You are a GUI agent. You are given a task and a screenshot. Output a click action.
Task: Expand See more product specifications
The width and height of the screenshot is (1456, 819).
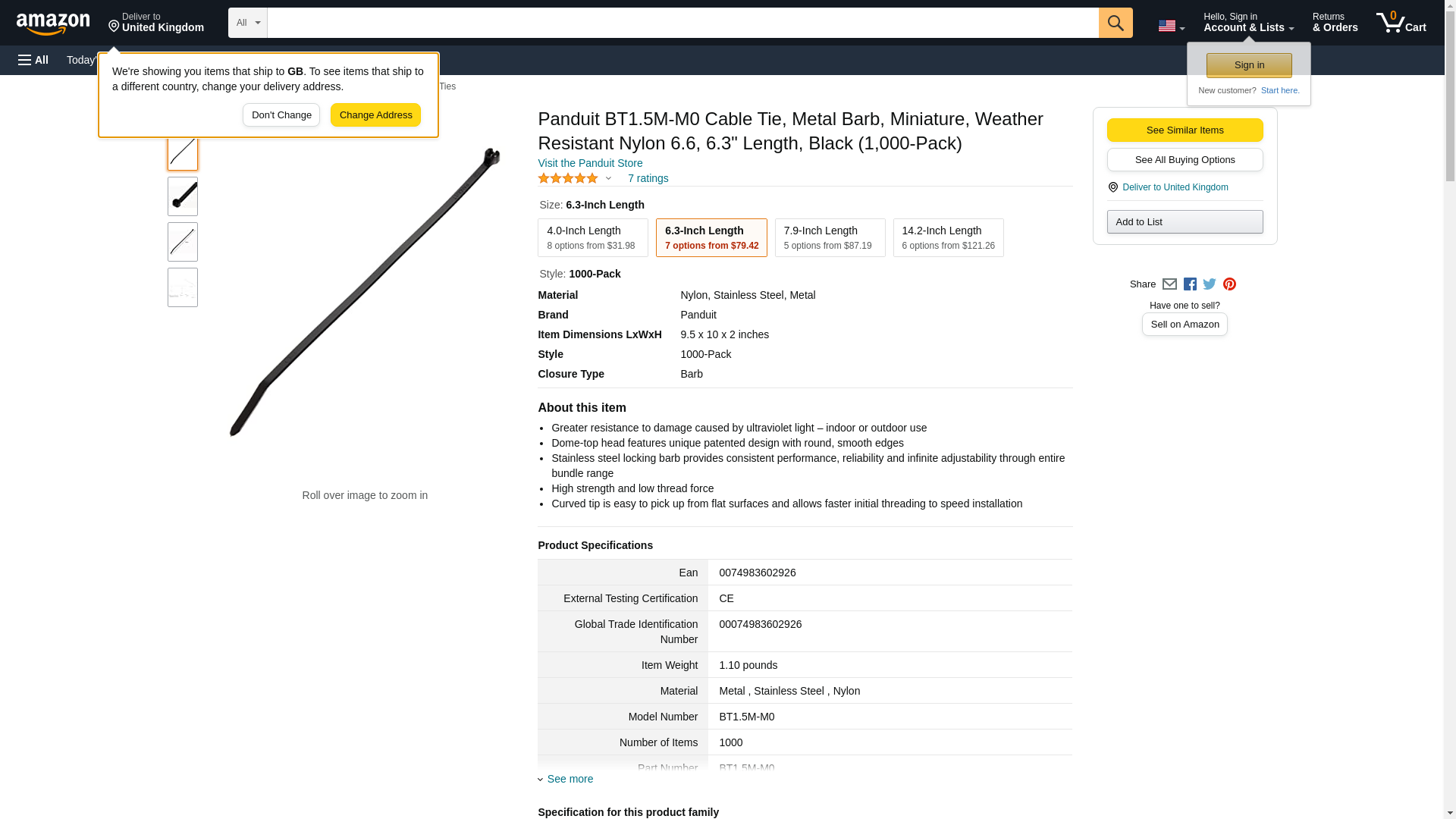click(570, 779)
